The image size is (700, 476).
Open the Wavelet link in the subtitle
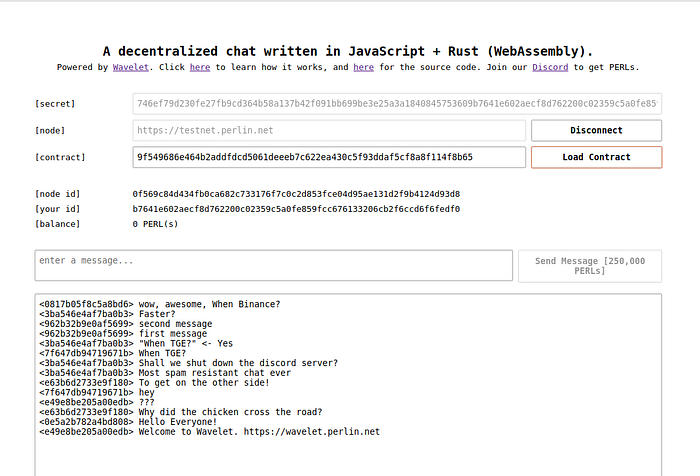(129, 67)
